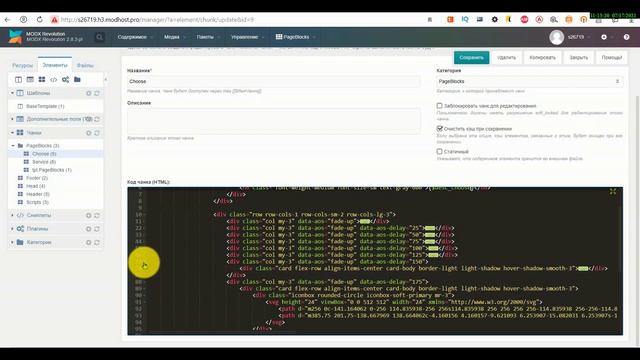Refresh the Плагины section

97,229
